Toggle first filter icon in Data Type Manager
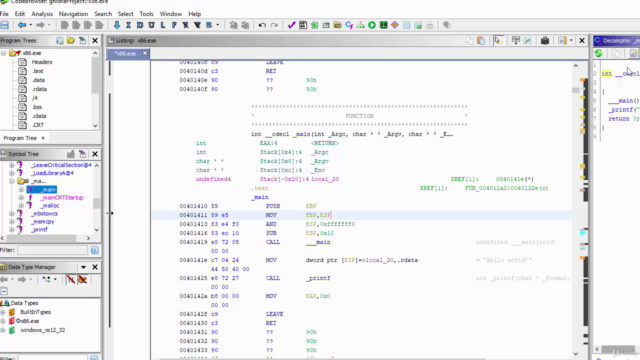This screenshot has width=640, height=360. tap(71, 280)
